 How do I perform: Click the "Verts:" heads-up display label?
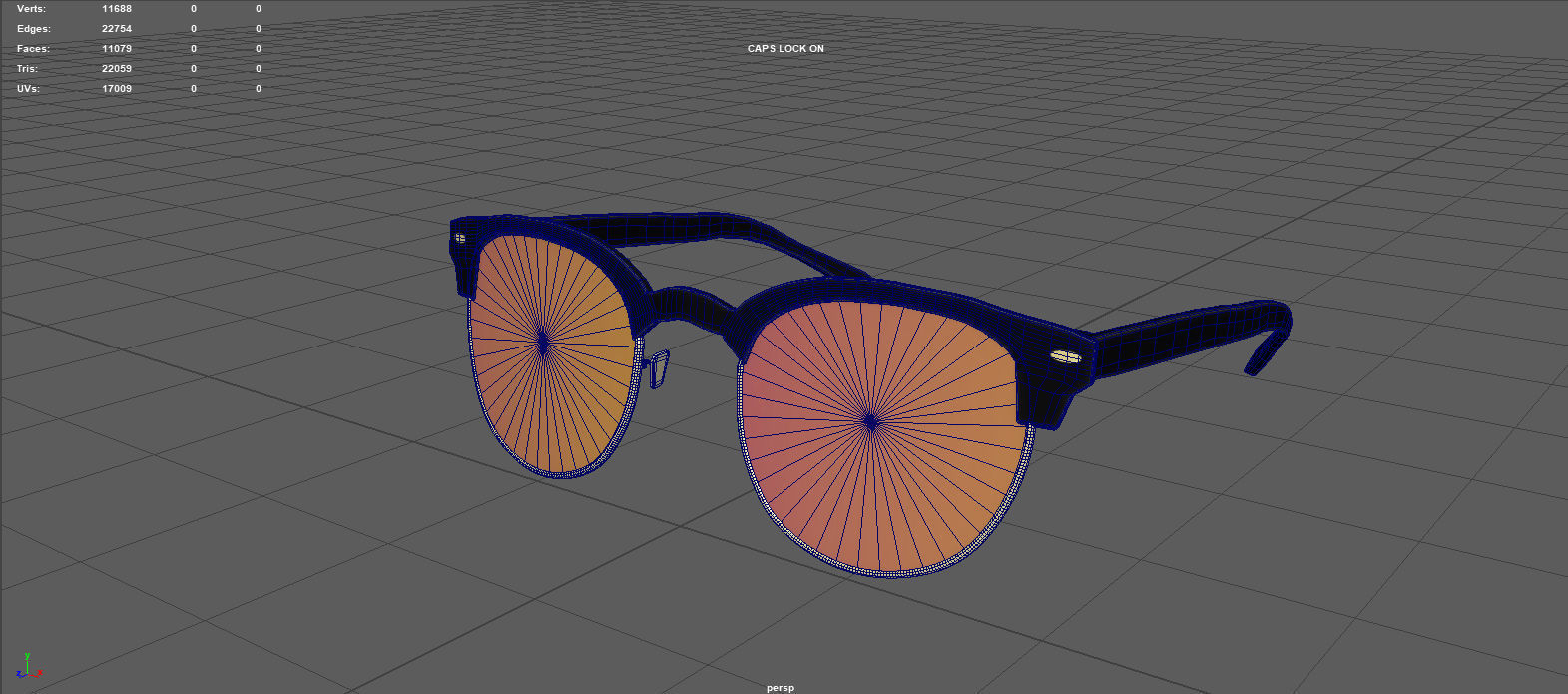point(32,9)
